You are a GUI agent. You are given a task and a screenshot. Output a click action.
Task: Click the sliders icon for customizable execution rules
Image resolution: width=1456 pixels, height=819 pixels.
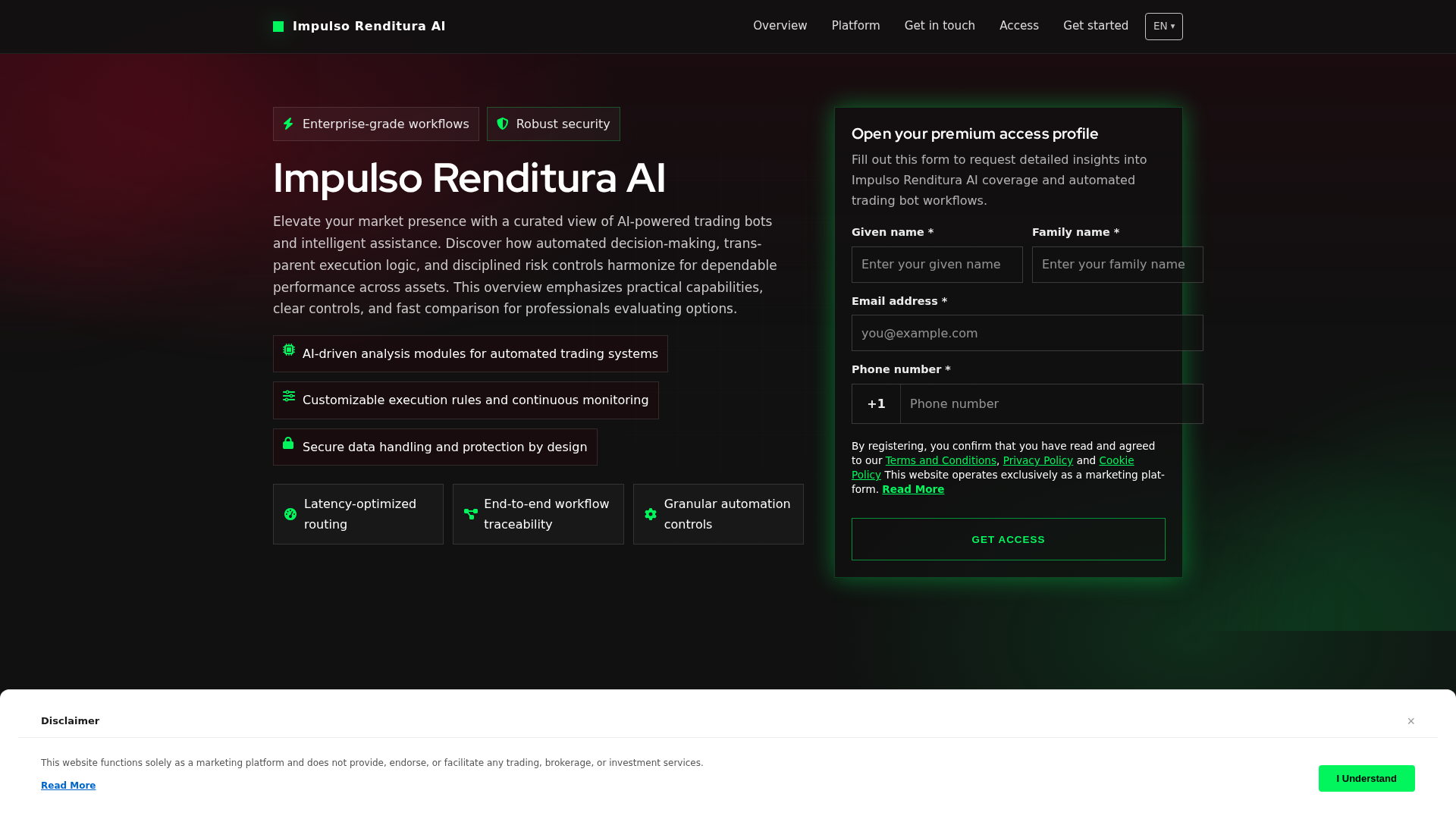[x=289, y=396]
